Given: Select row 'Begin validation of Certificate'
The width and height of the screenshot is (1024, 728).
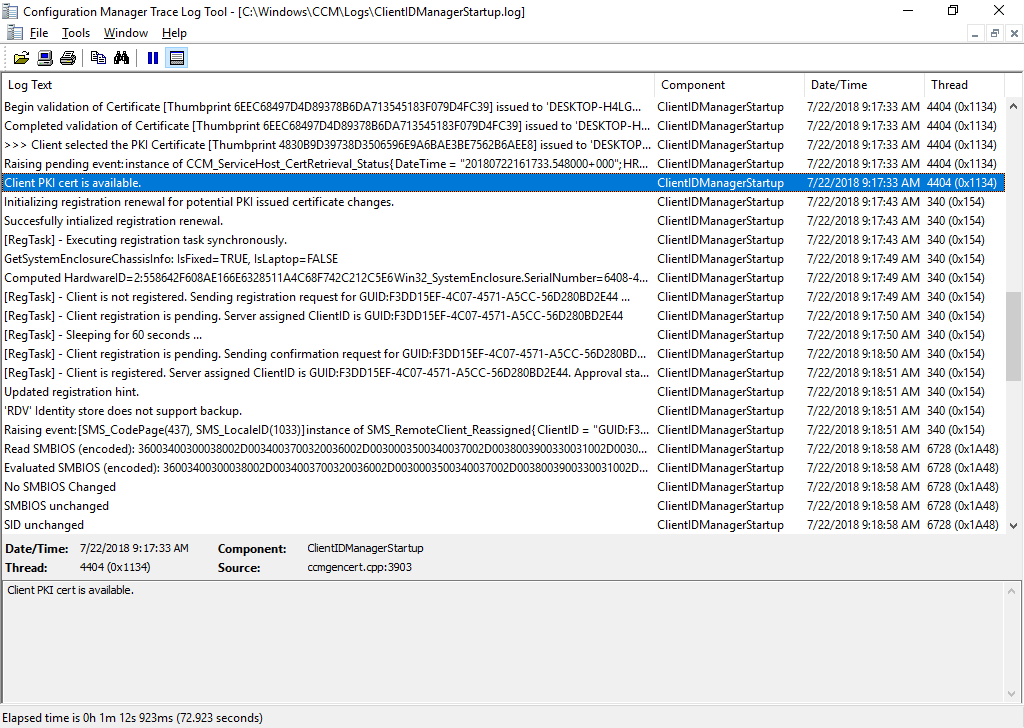Looking at the screenshot, I should pyautogui.click(x=503, y=107).
